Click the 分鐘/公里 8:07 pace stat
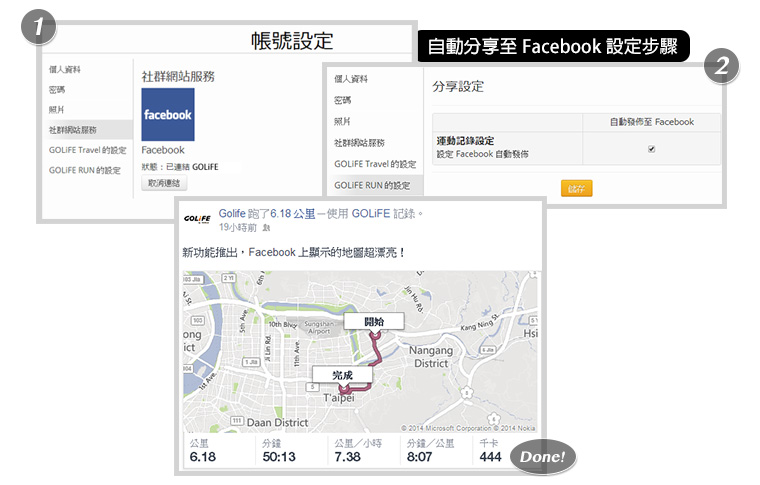 pyautogui.click(x=430, y=450)
